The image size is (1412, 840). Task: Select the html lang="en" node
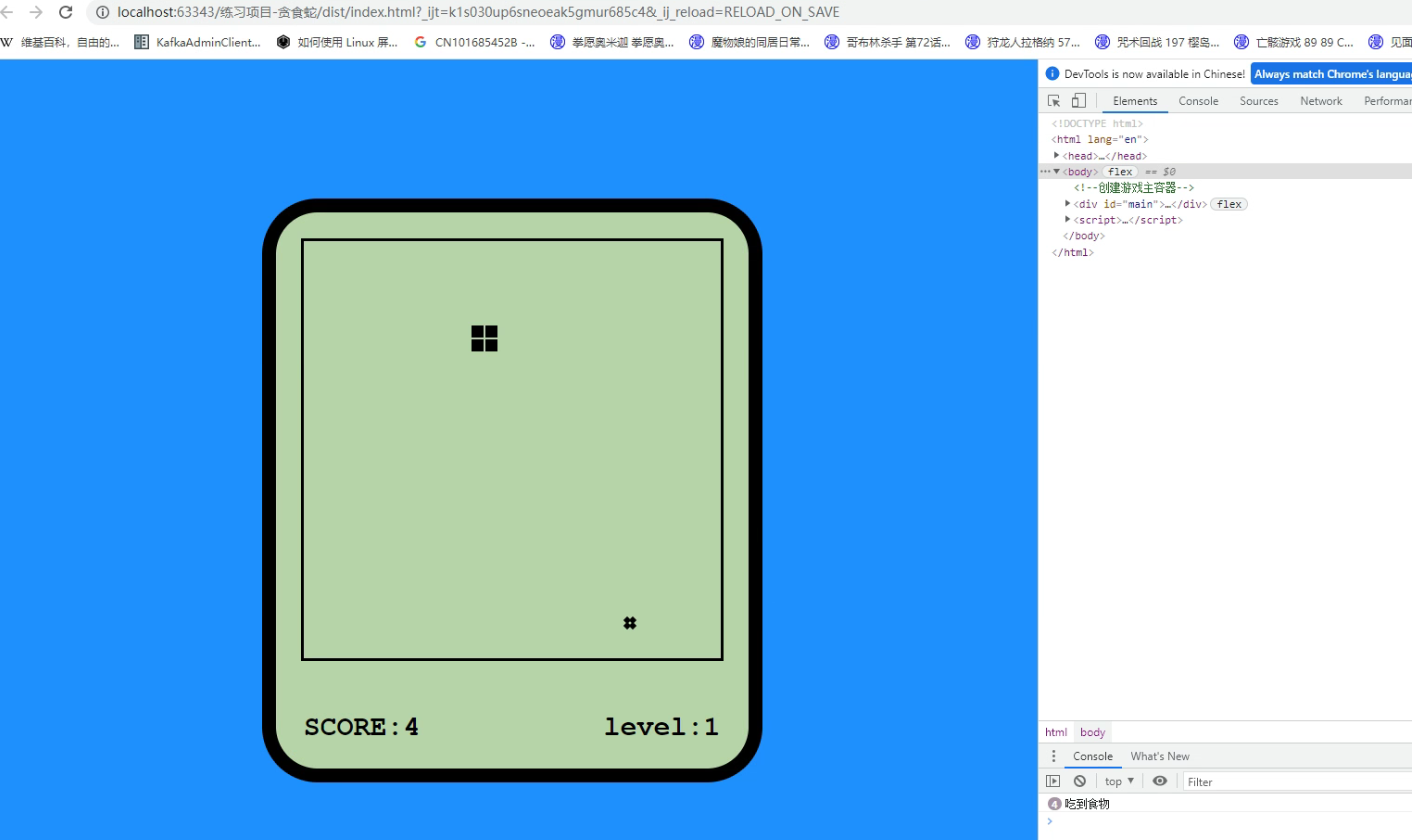tap(1100, 140)
